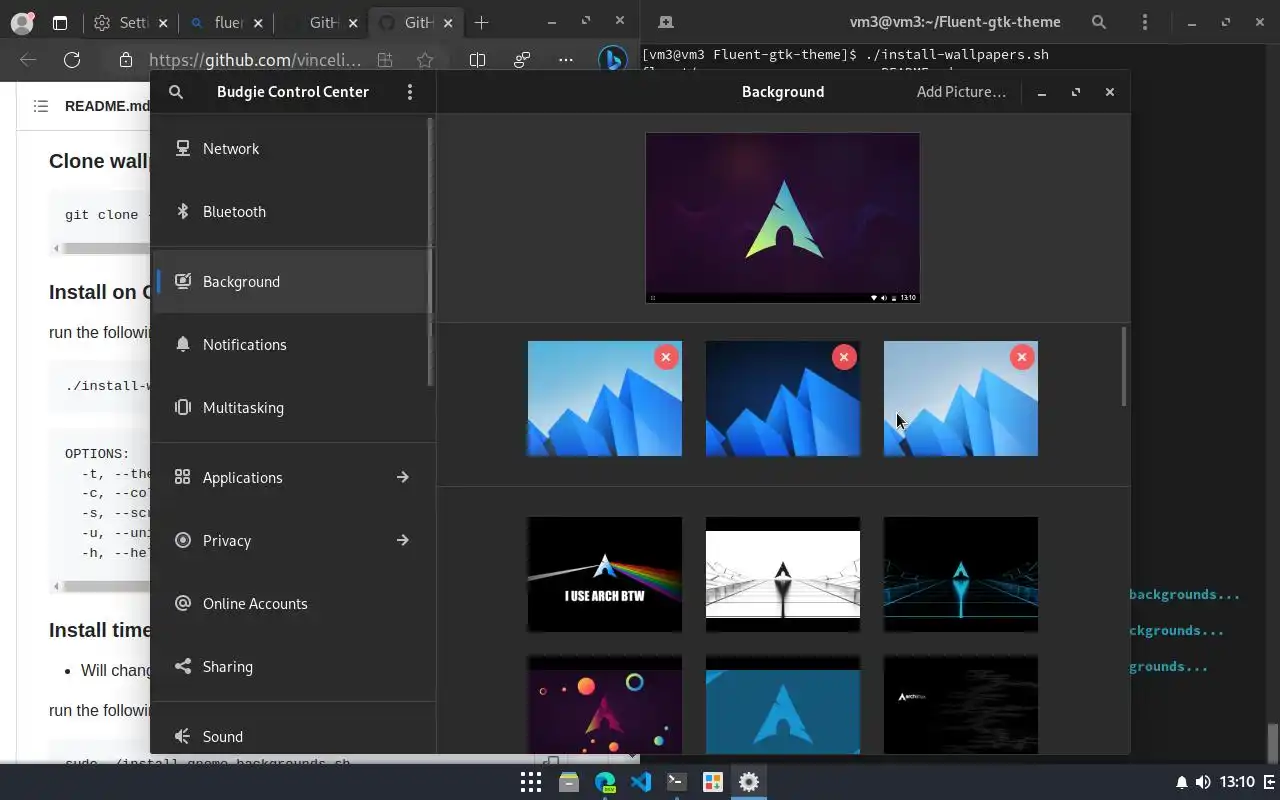The width and height of the screenshot is (1280, 800).
Task: Click the Add Picture… button
Action: coord(961,92)
